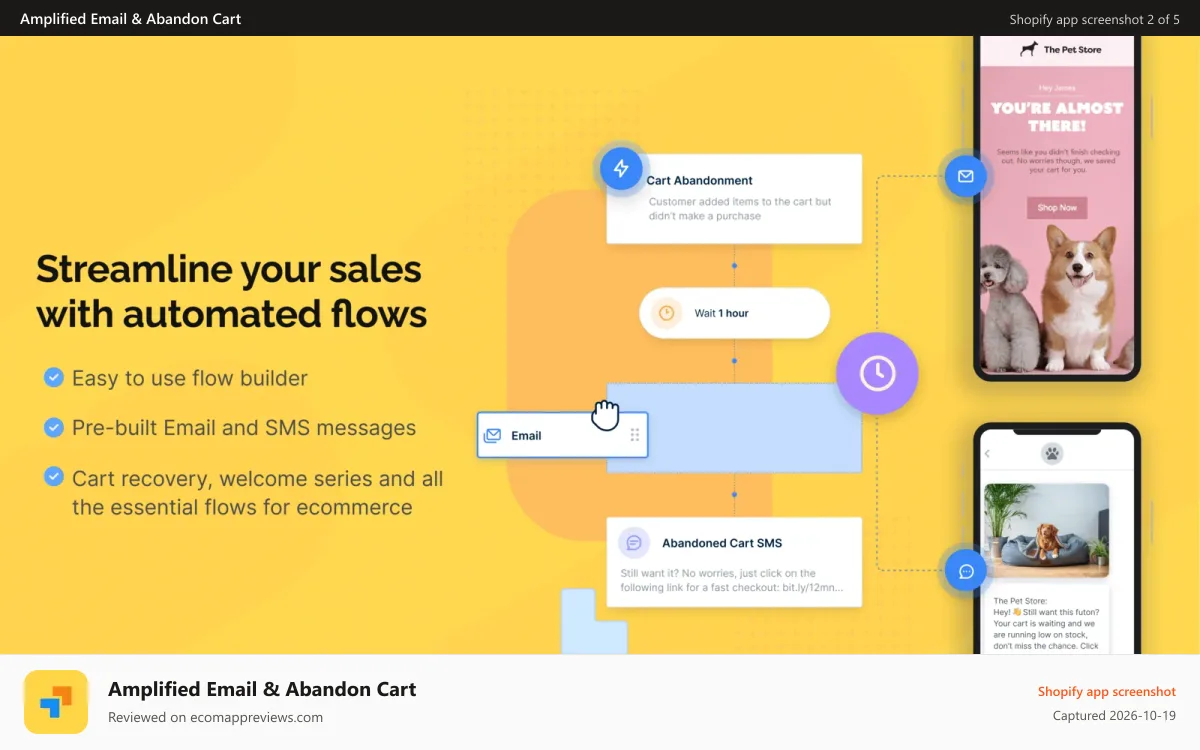Click 'Shopify app screenshot 2 of 5' text
Image resolution: width=1200 pixels, height=750 pixels.
pos(1095,19)
